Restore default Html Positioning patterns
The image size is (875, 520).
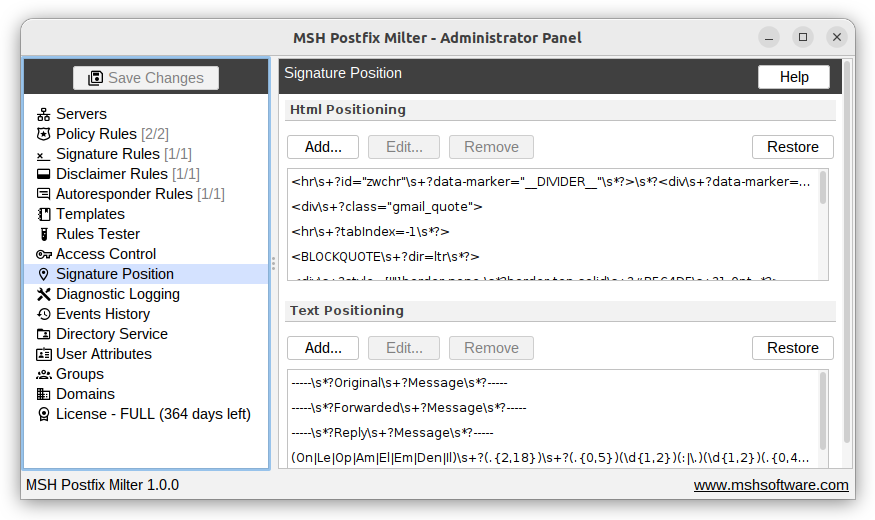(x=792, y=147)
